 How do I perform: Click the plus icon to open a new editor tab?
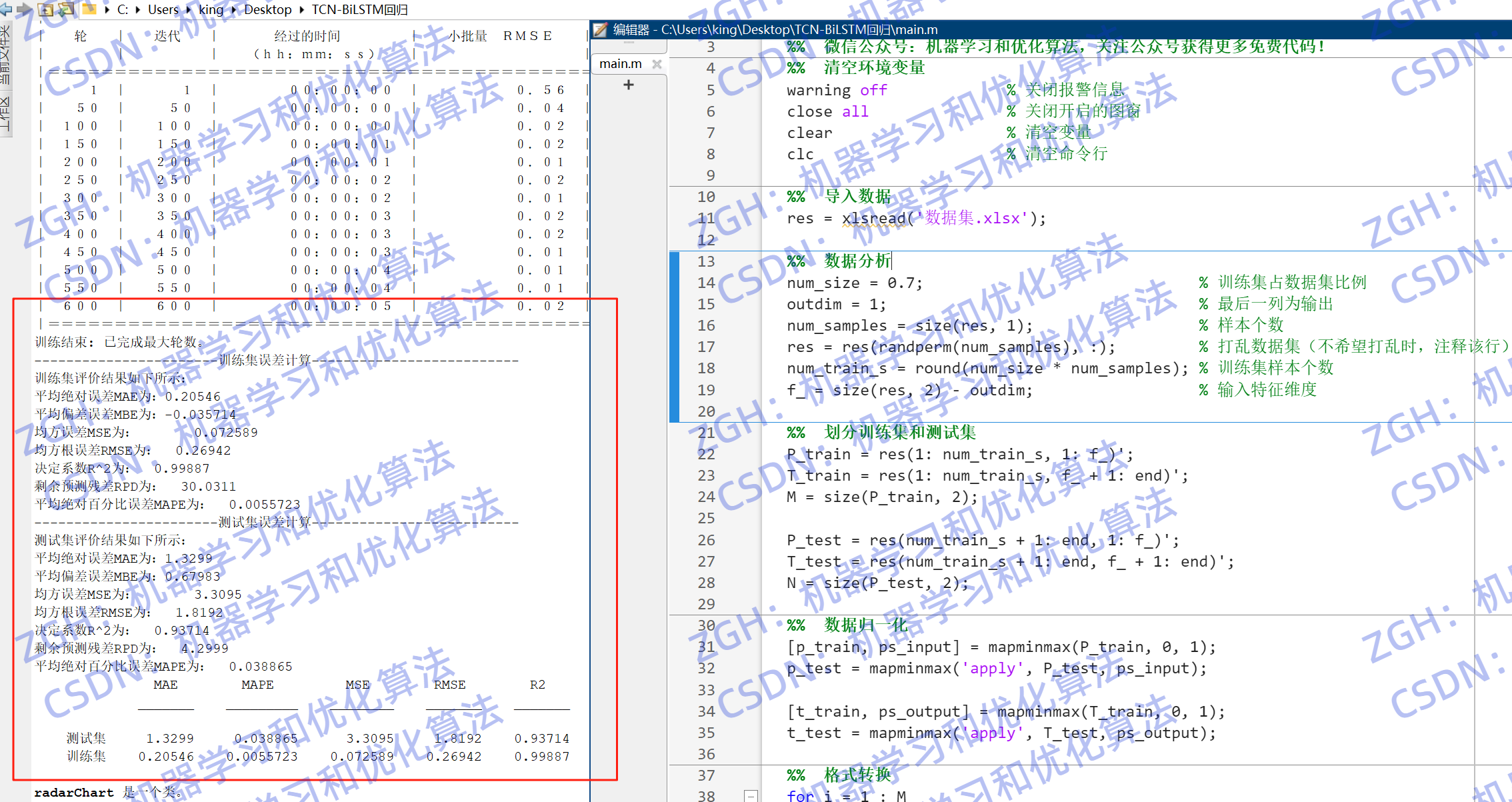(x=628, y=85)
